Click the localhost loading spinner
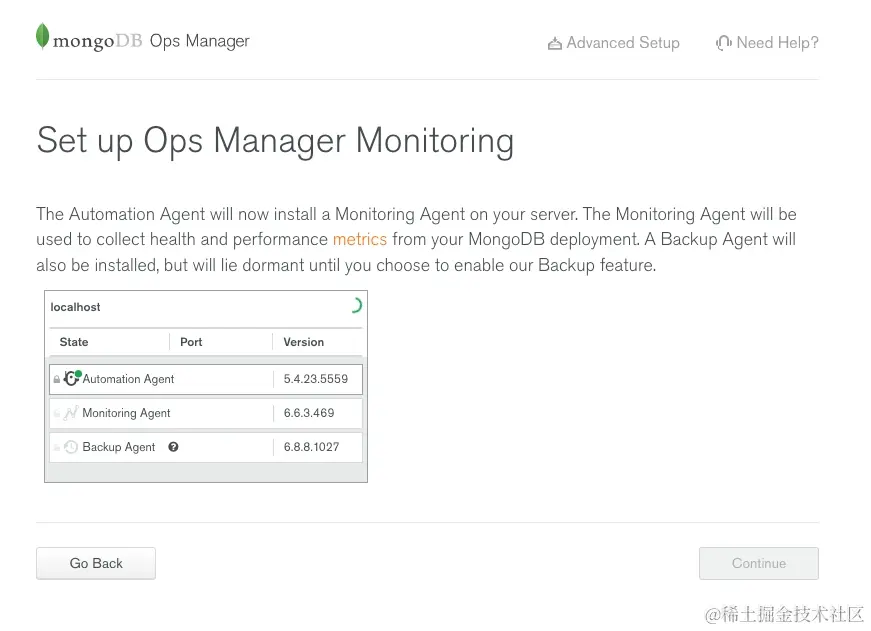871x631 pixels. click(356, 306)
